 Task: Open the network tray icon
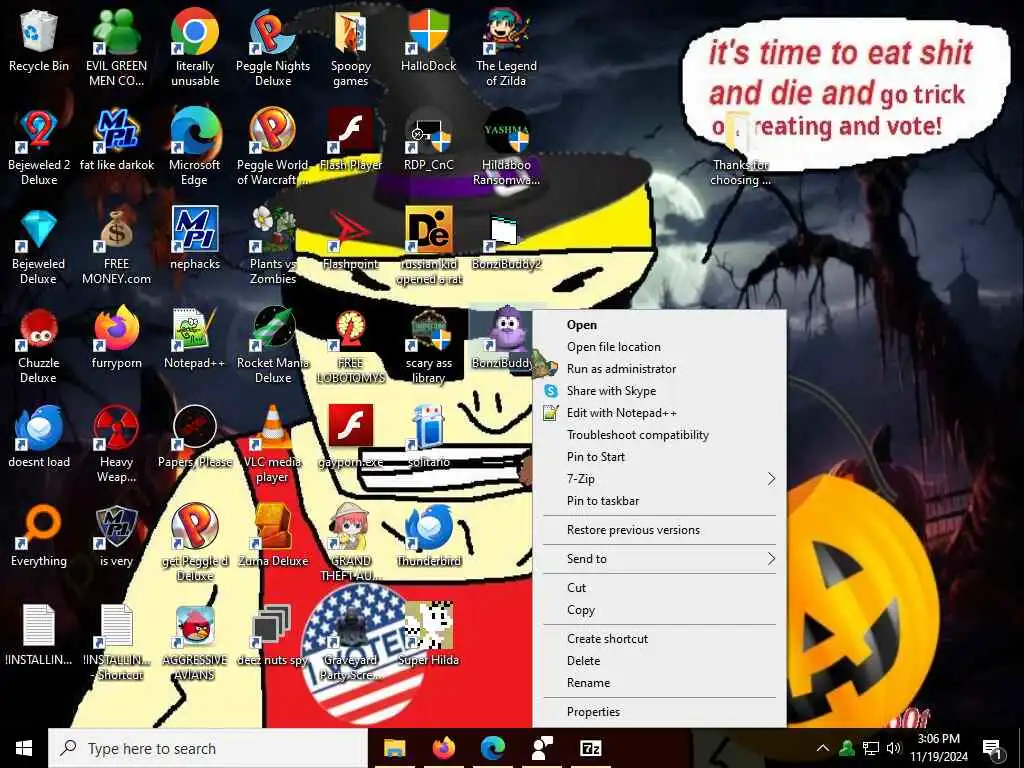(x=871, y=748)
